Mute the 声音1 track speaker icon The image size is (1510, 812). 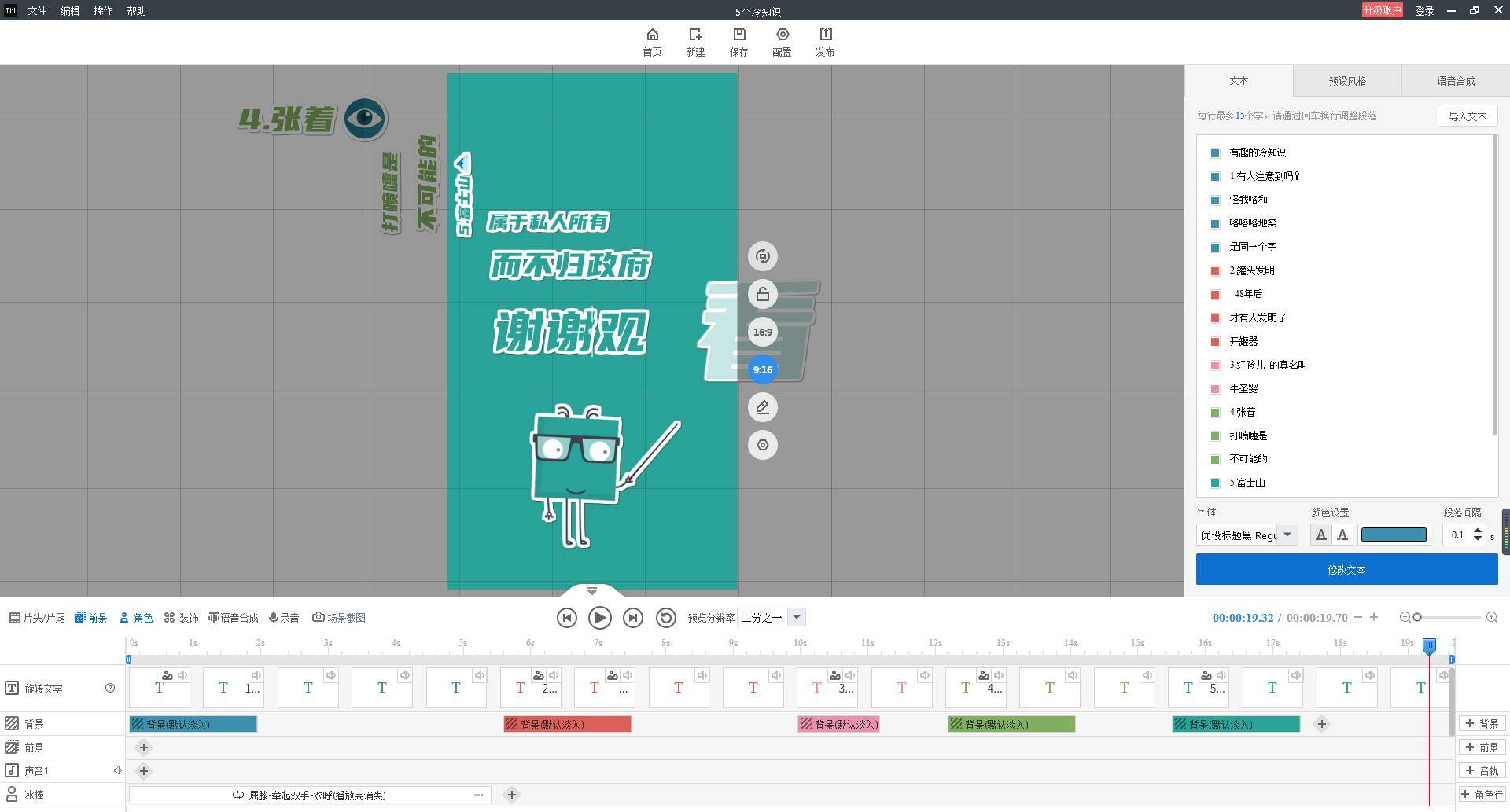117,771
